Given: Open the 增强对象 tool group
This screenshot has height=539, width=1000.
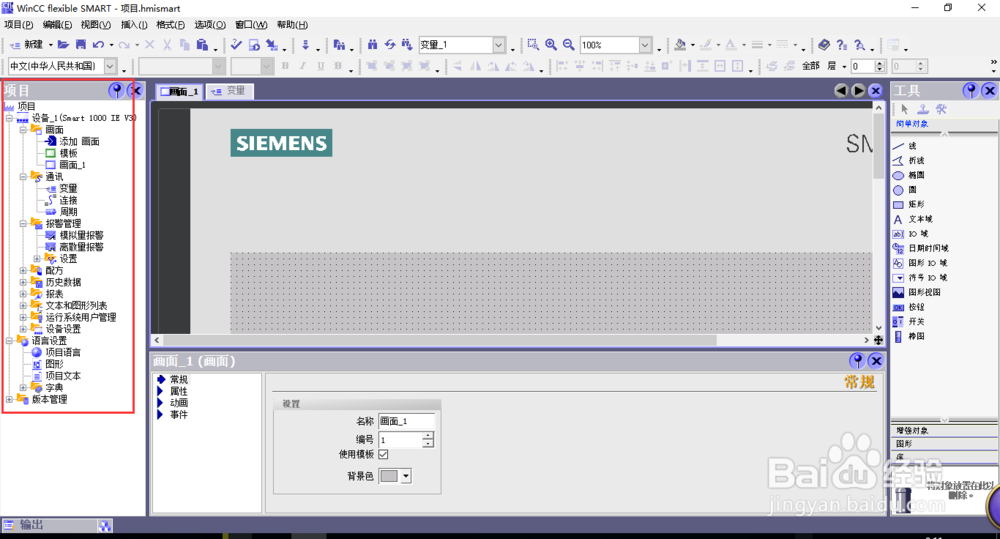Looking at the screenshot, I should click(944, 431).
